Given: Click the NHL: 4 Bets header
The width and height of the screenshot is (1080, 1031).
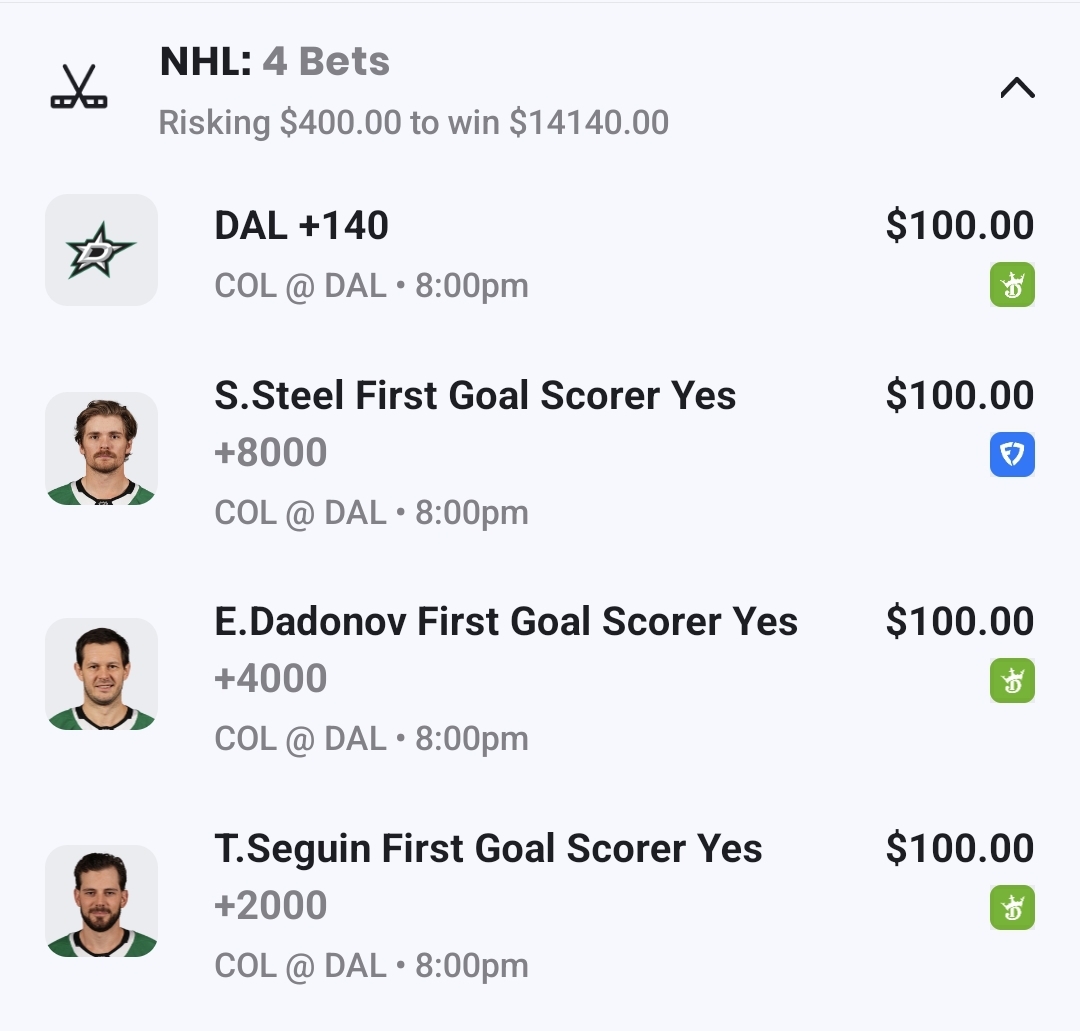Looking at the screenshot, I should pos(275,62).
